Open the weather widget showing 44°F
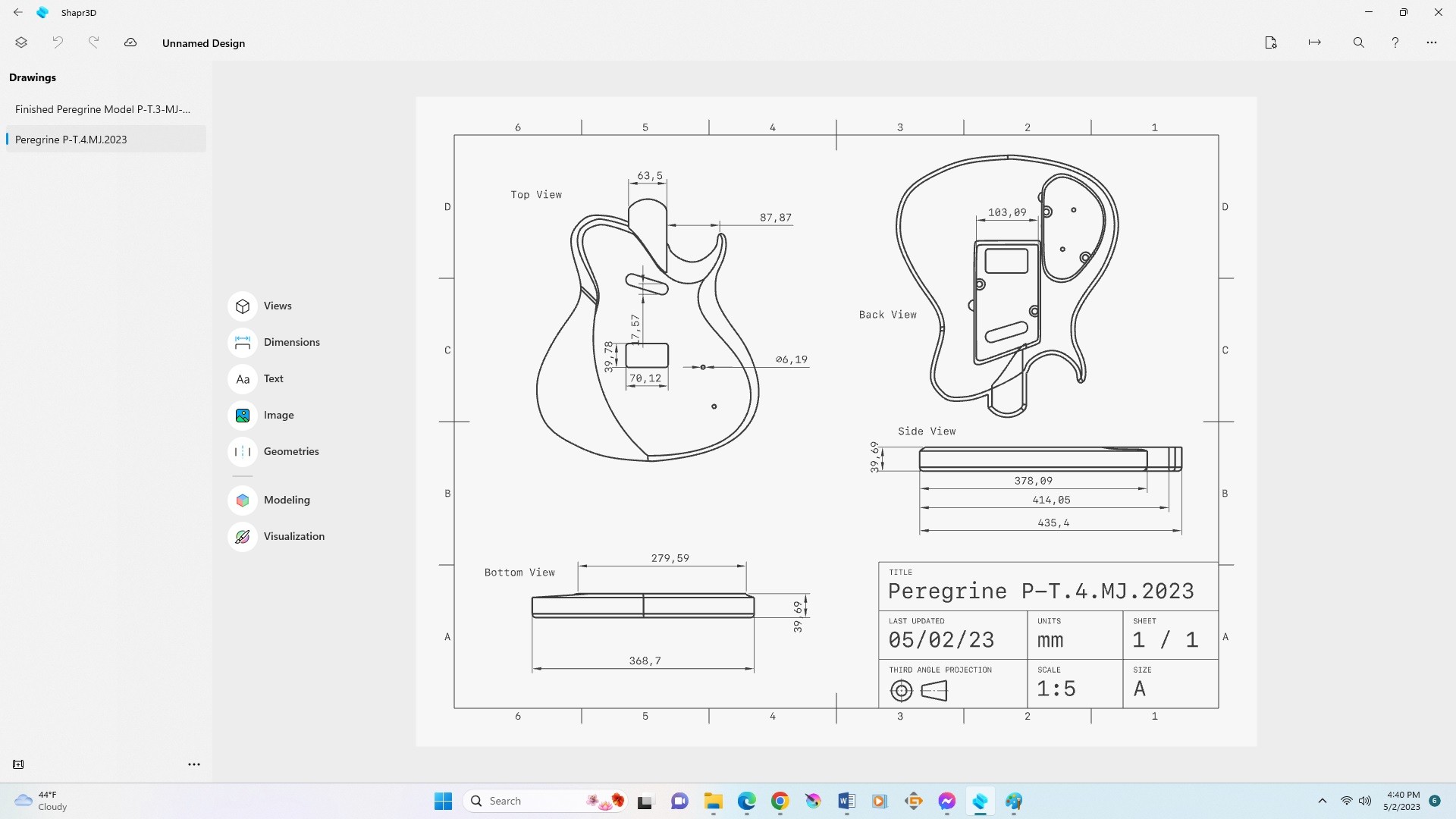 (x=42, y=801)
